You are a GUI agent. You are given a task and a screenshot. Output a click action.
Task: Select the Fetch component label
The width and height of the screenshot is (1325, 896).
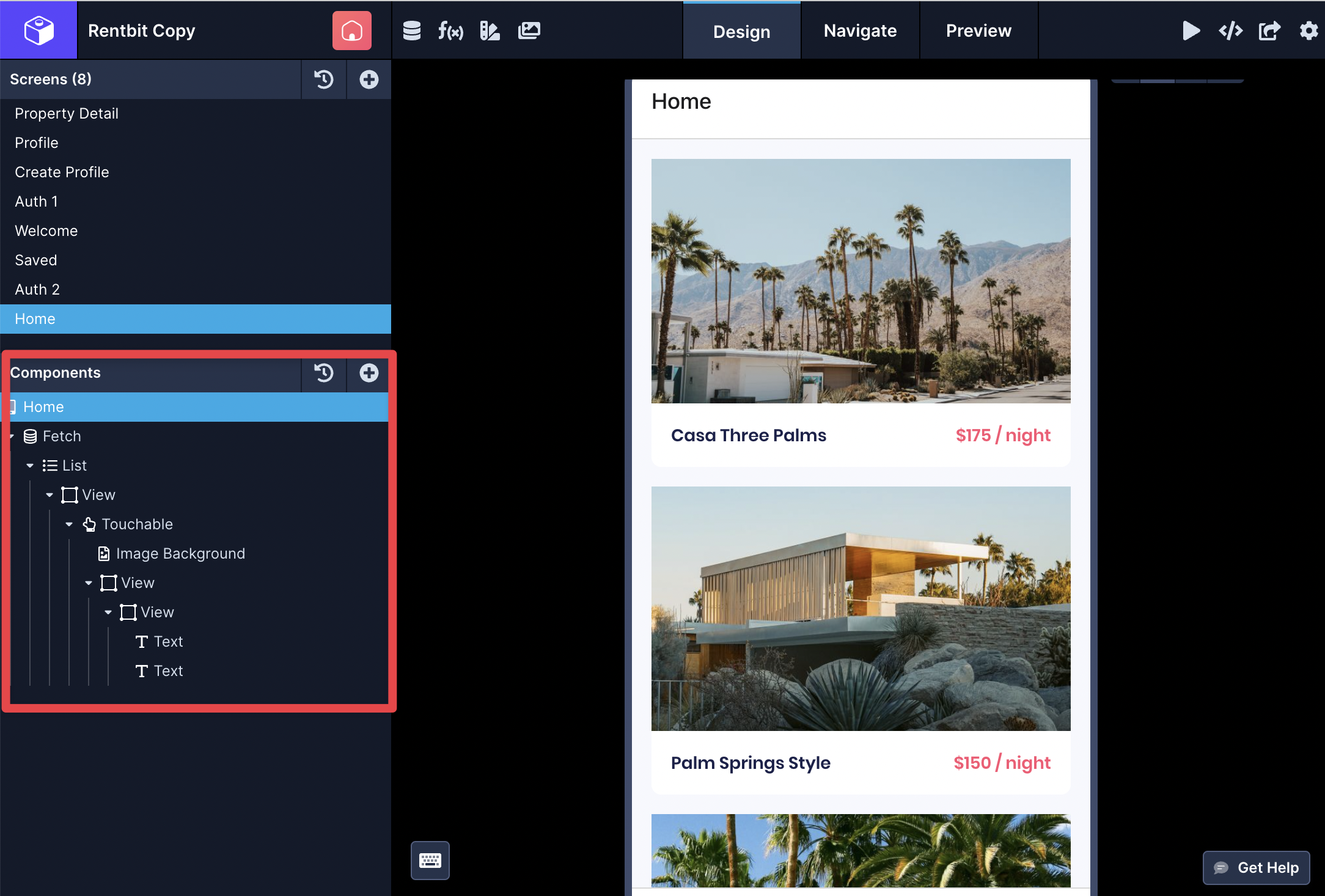[x=62, y=436]
